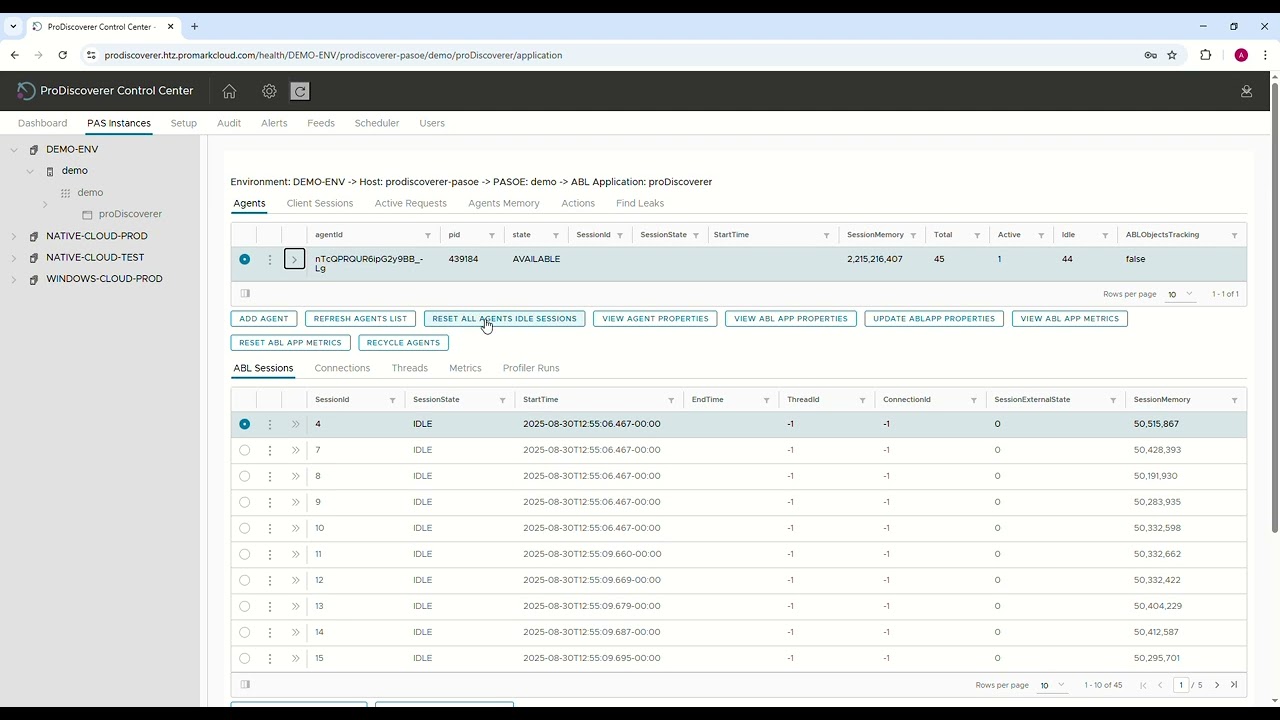Expand agent row detail chevron
Viewport: 1280px width, 720px height.
294,259
